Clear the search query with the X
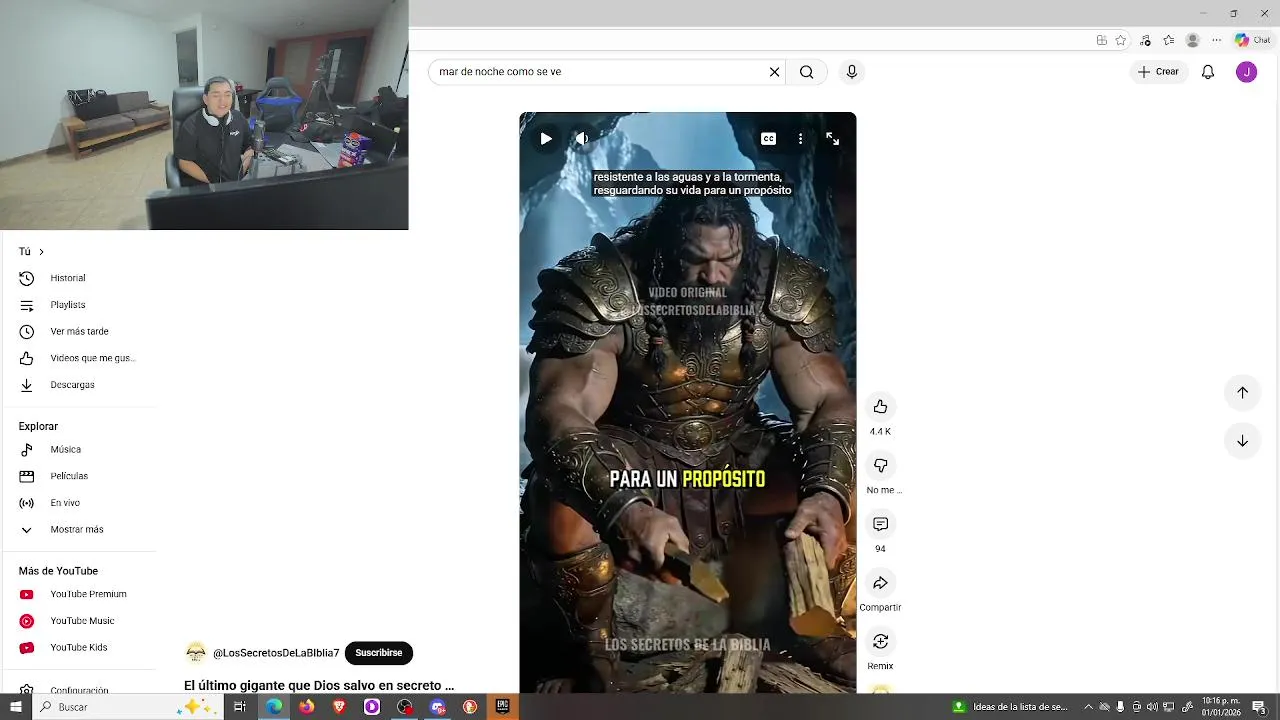Screen dimensions: 1280x720 [774, 72]
